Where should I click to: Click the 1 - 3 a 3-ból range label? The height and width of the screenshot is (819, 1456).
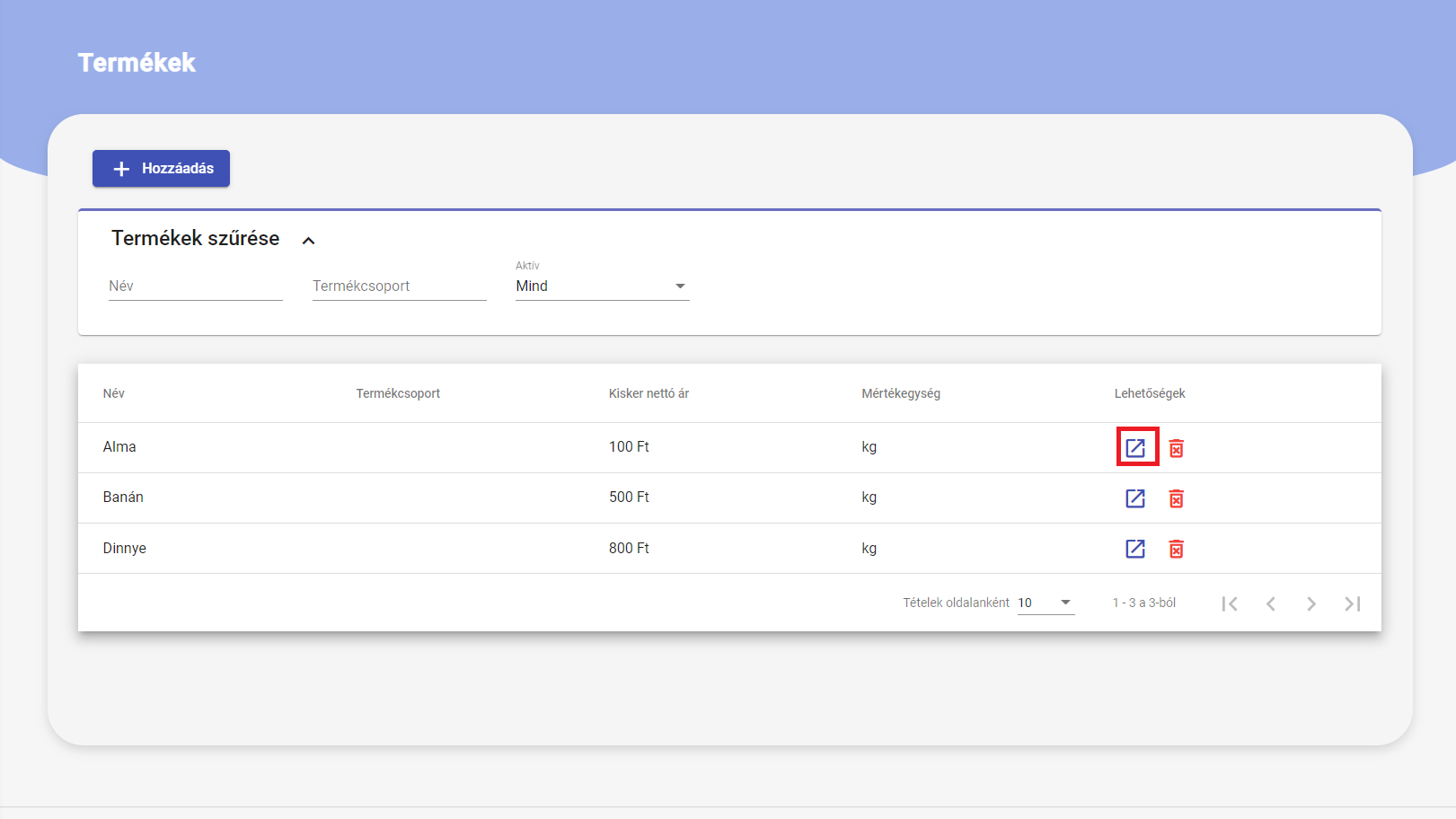coord(1144,603)
